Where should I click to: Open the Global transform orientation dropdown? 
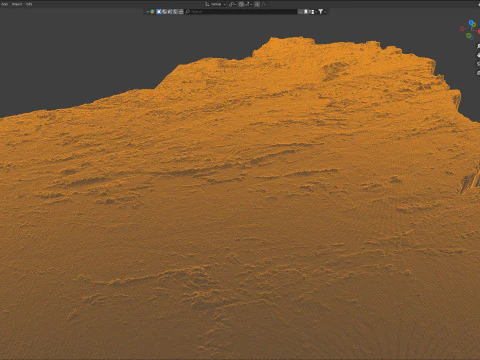(216, 4)
